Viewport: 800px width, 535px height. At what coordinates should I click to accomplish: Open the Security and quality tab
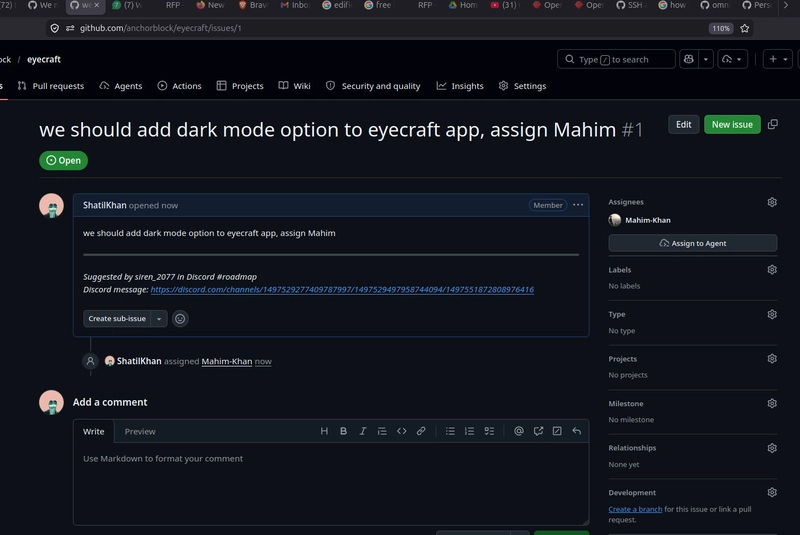[373, 86]
